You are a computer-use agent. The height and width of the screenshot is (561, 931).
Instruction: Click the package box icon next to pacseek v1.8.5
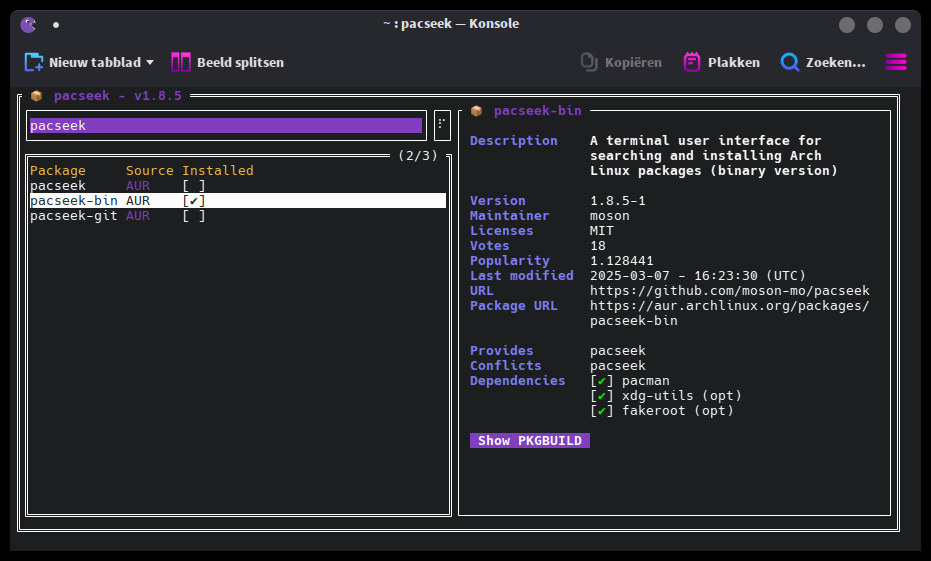tap(36, 96)
